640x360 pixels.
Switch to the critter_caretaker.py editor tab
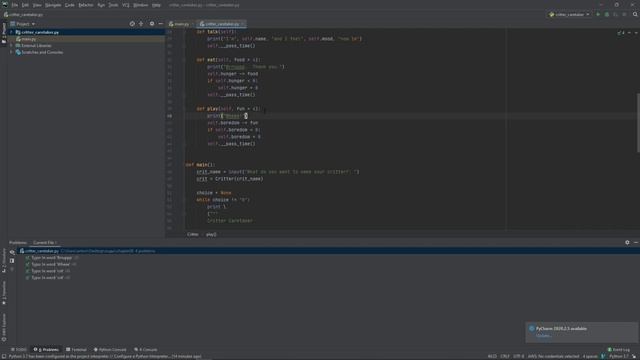coord(222,24)
